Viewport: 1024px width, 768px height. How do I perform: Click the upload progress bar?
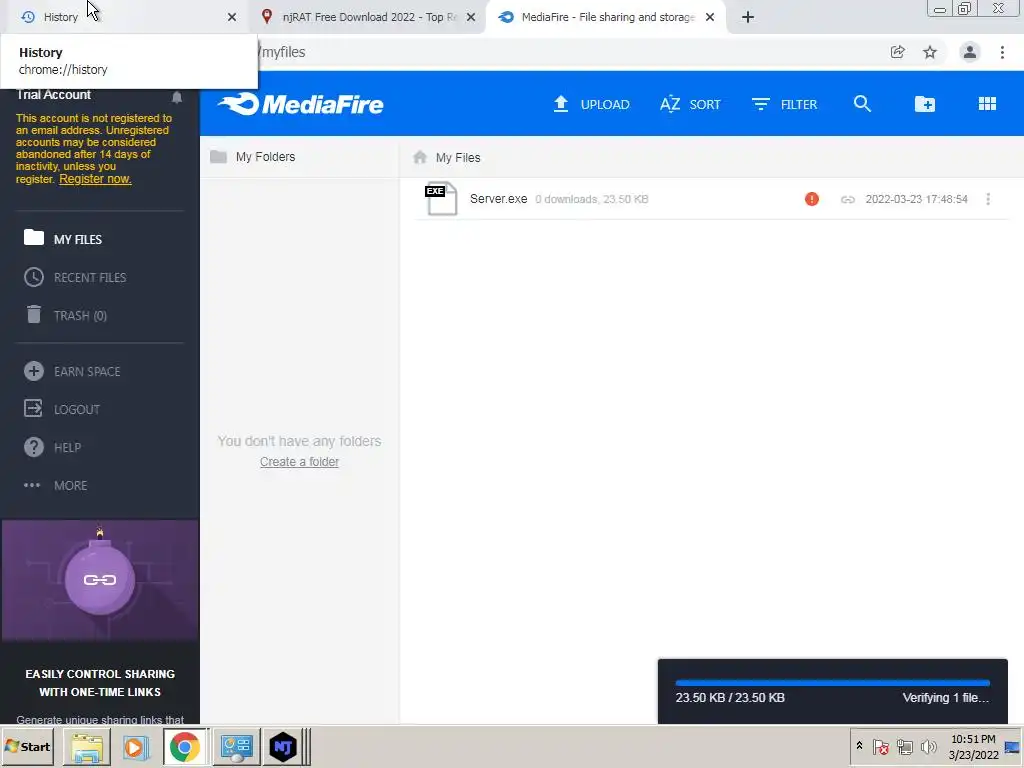tap(833, 682)
